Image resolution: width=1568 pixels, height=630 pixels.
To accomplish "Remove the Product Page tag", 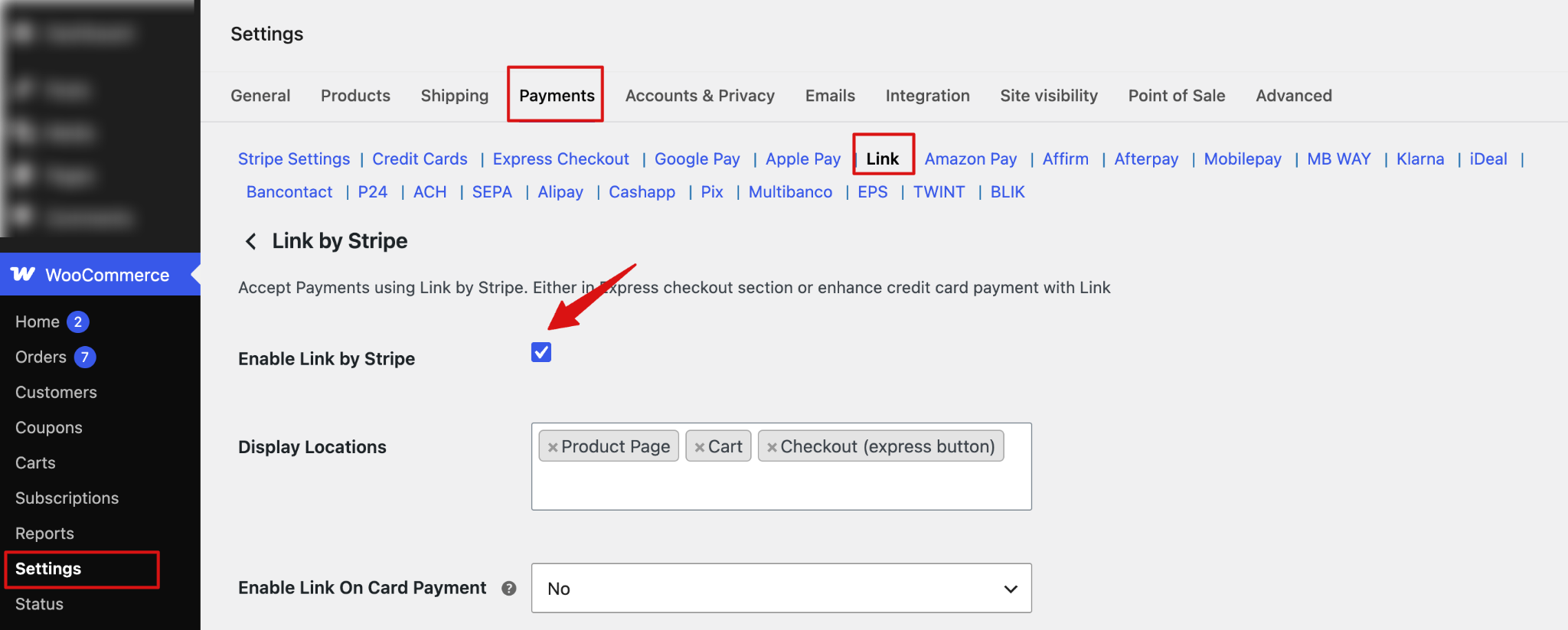I will pyautogui.click(x=553, y=447).
